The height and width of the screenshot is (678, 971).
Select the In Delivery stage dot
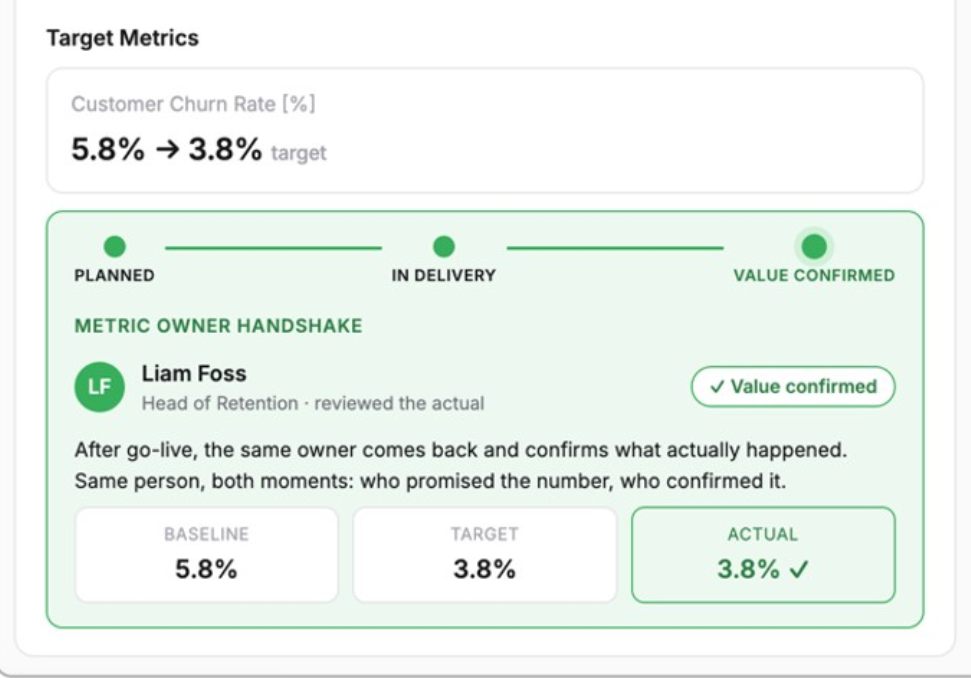point(443,246)
